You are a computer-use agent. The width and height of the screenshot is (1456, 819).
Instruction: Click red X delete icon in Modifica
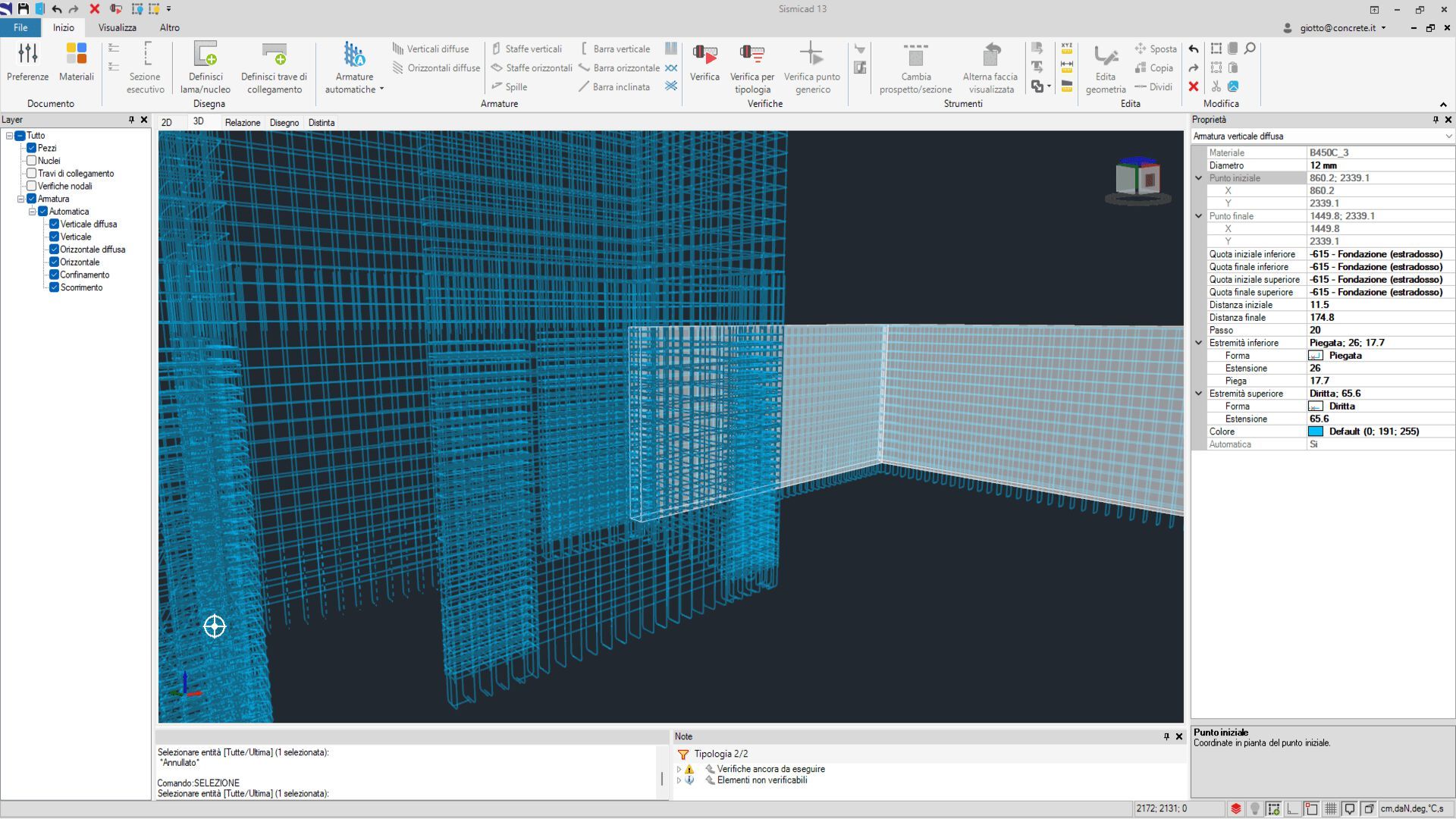click(1194, 86)
